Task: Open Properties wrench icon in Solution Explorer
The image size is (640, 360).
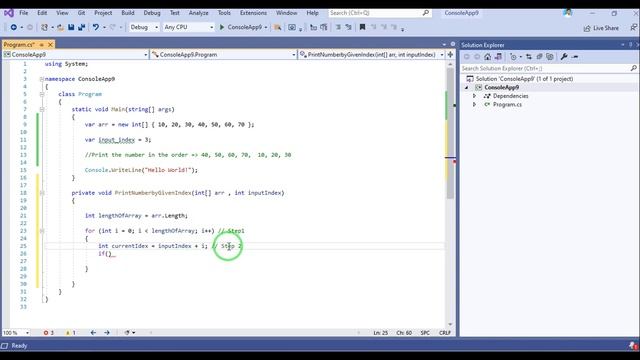Action: (564, 57)
